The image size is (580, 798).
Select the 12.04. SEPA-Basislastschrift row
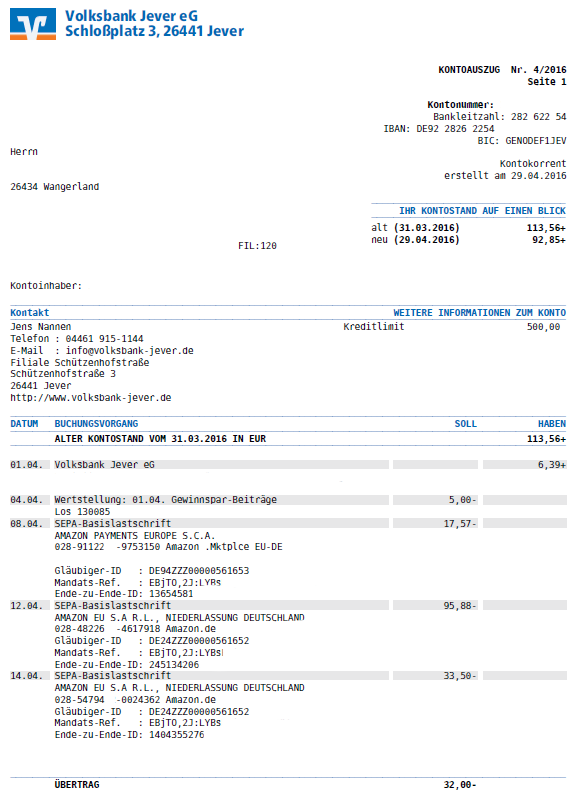[x=288, y=605]
